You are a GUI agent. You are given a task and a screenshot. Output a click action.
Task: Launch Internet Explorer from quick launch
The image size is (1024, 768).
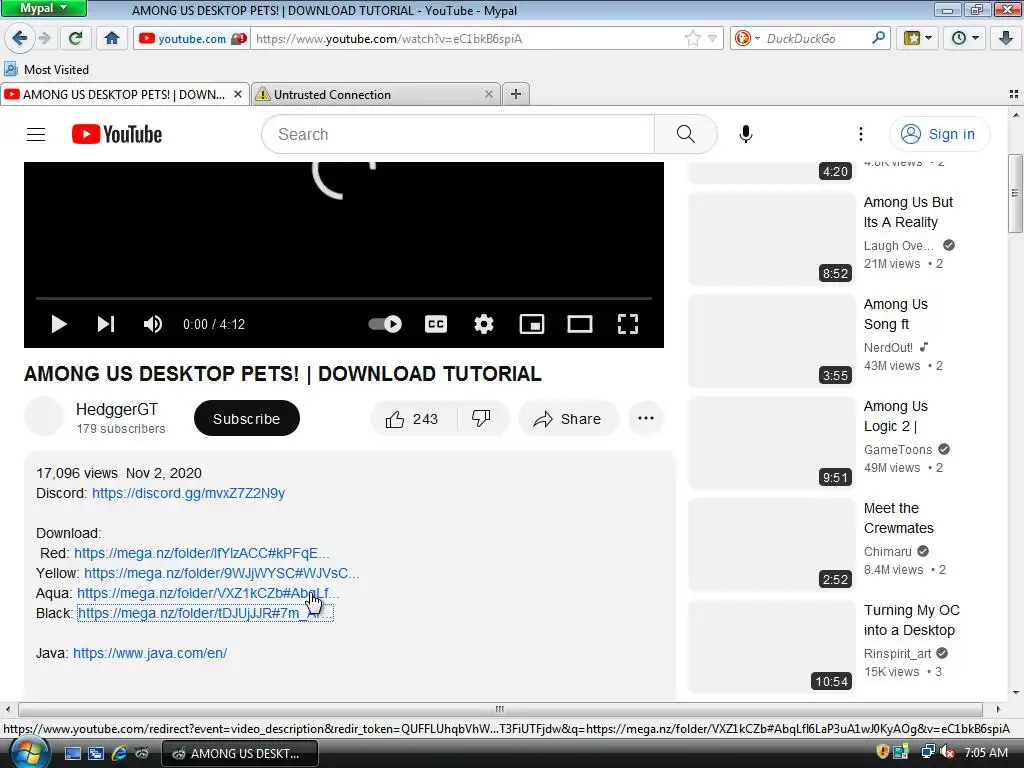point(119,753)
